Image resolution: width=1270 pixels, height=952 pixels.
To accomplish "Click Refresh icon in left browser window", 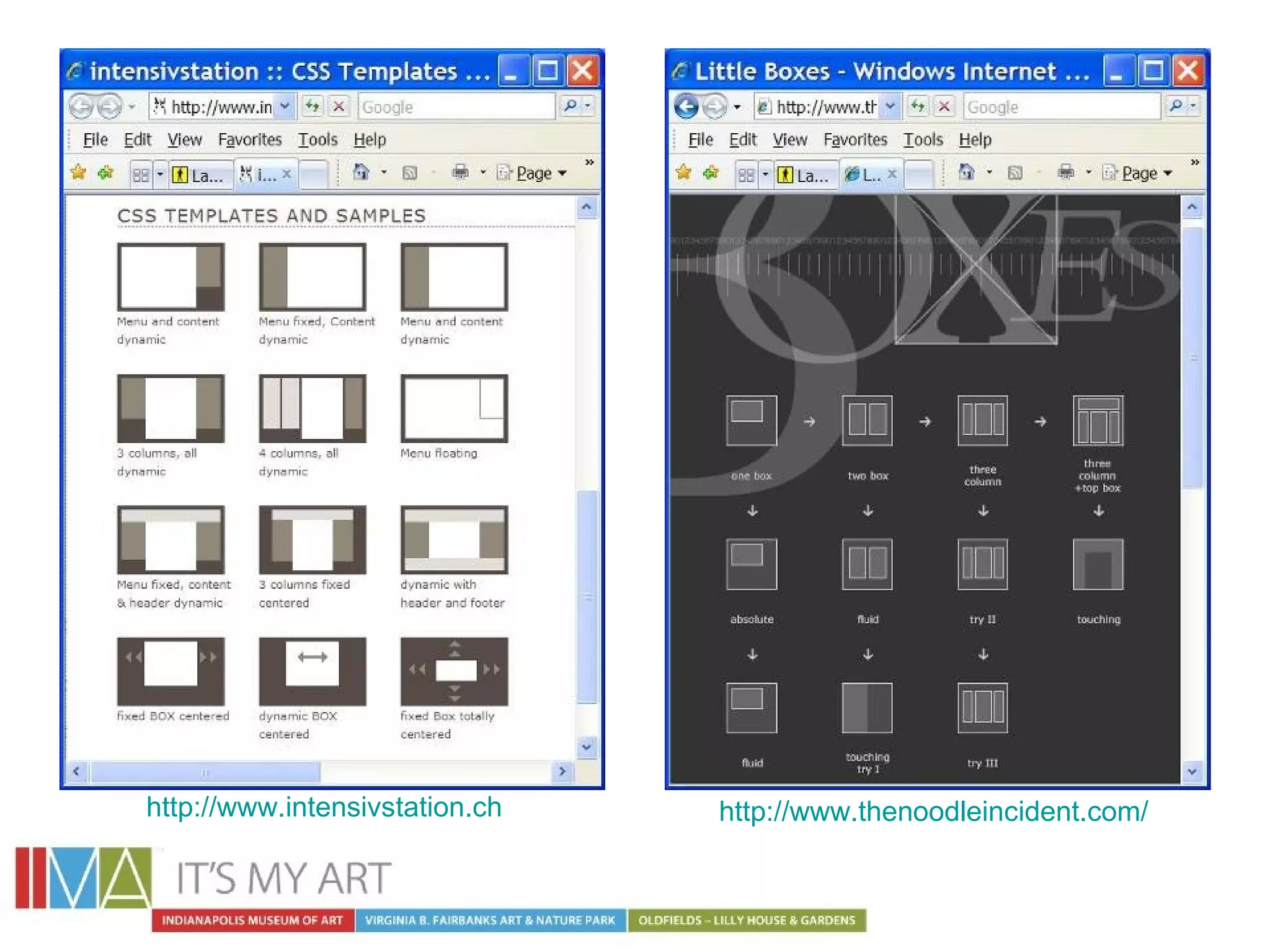I will [x=313, y=107].
